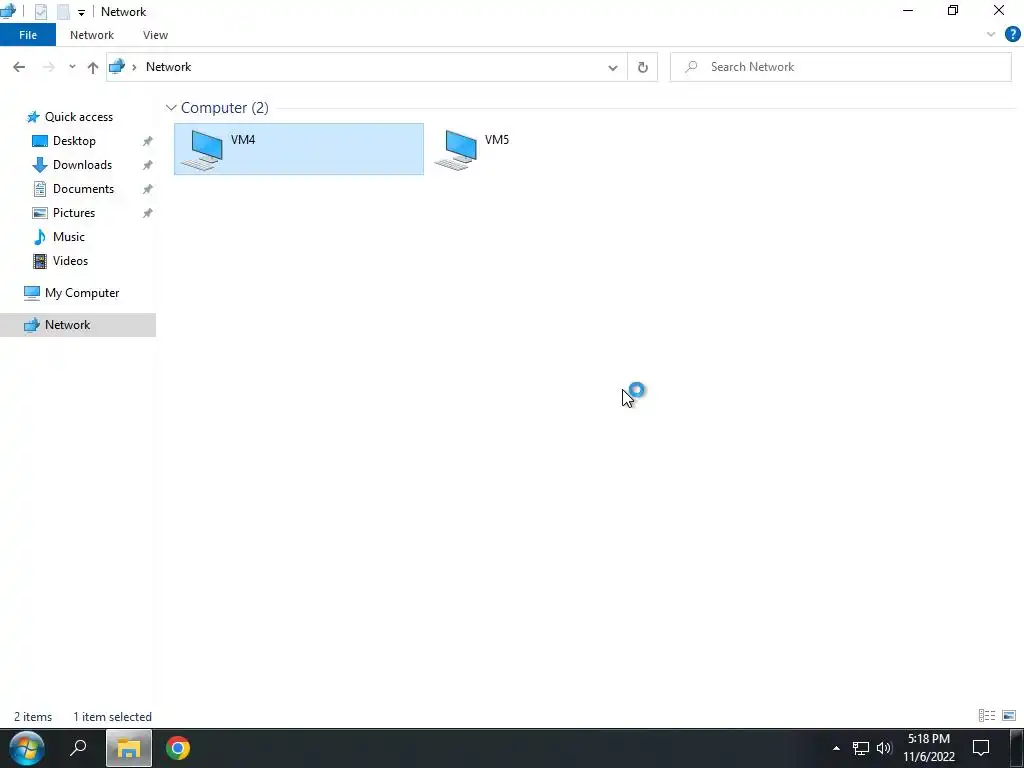The width and height of the screenshot is (1024, 768).
Task: Open the network tray icon
Action: [861, 748]
